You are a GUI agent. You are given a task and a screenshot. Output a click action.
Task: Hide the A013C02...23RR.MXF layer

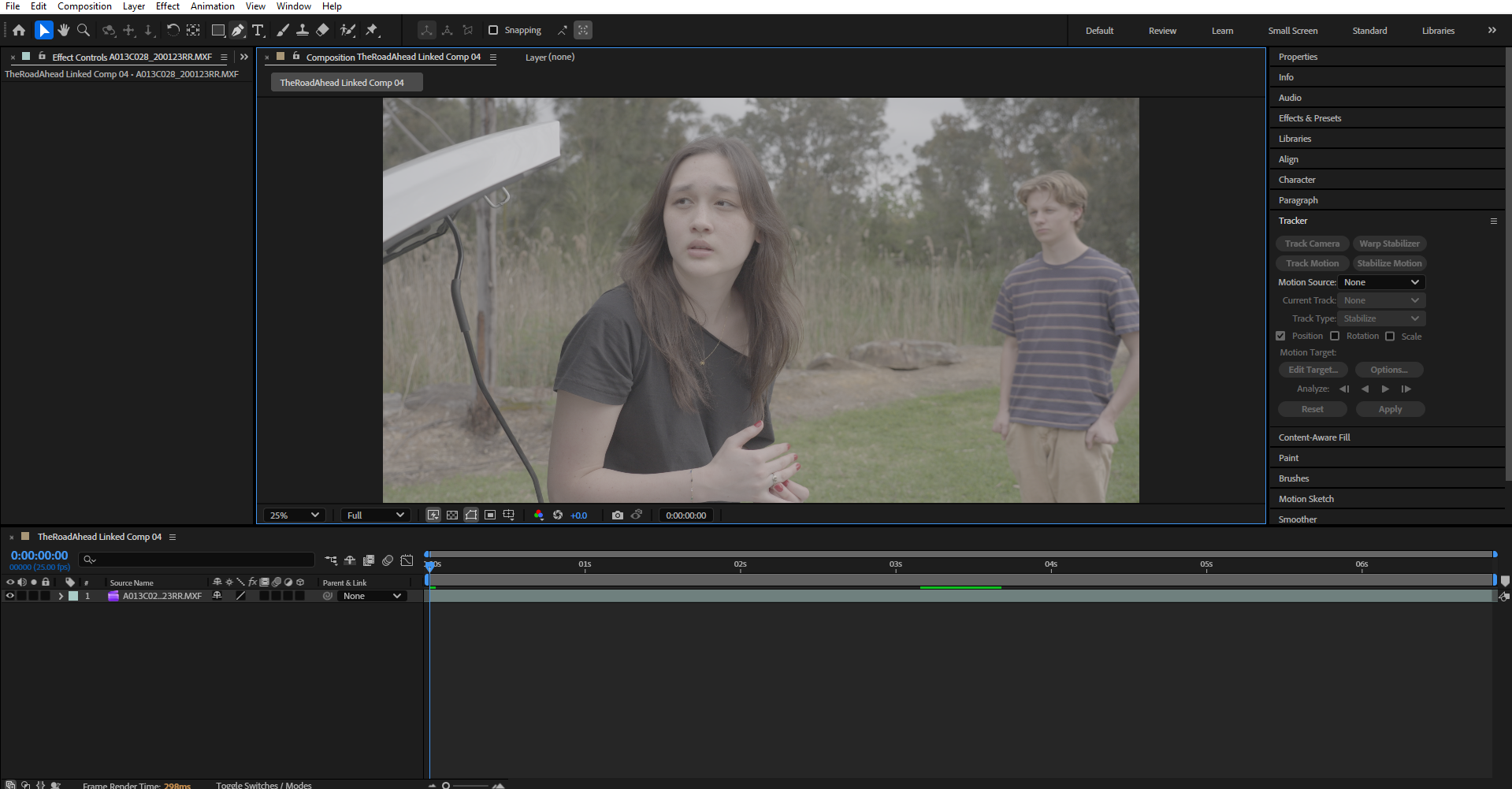(x=10, y=596)
